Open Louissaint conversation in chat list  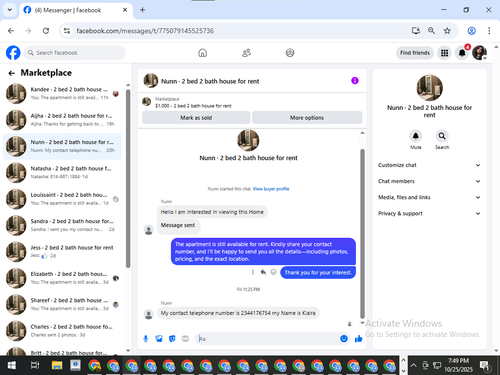[x=62, y=199]
